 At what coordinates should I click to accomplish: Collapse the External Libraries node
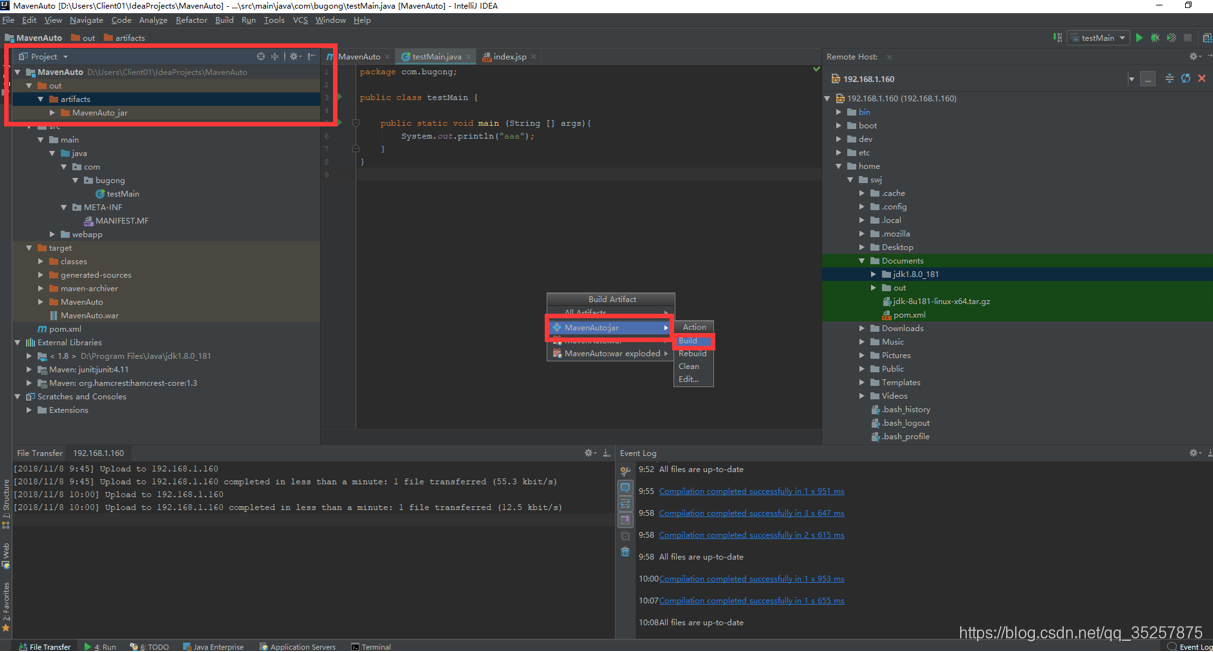(18, 342)
